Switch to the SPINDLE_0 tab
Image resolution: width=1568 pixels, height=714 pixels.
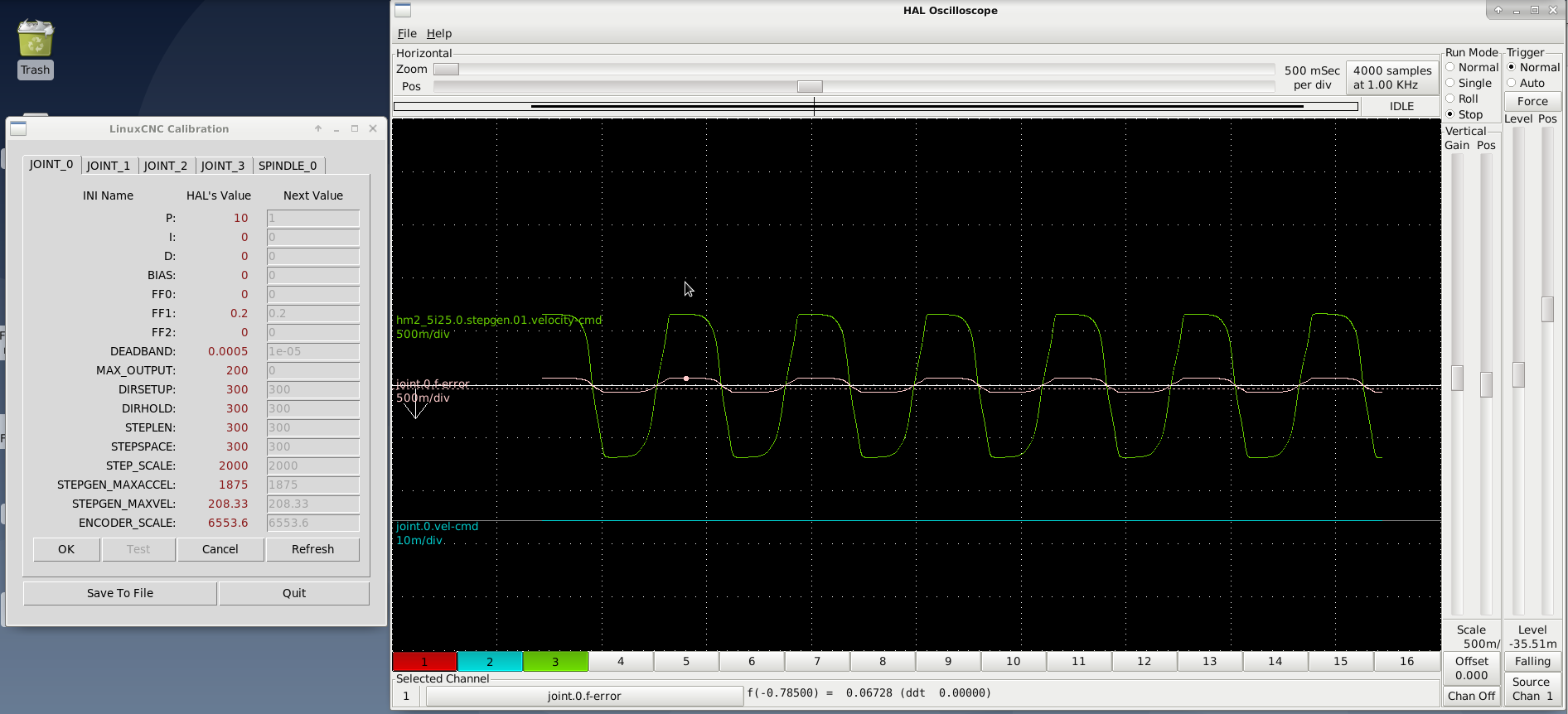[288, 166]
